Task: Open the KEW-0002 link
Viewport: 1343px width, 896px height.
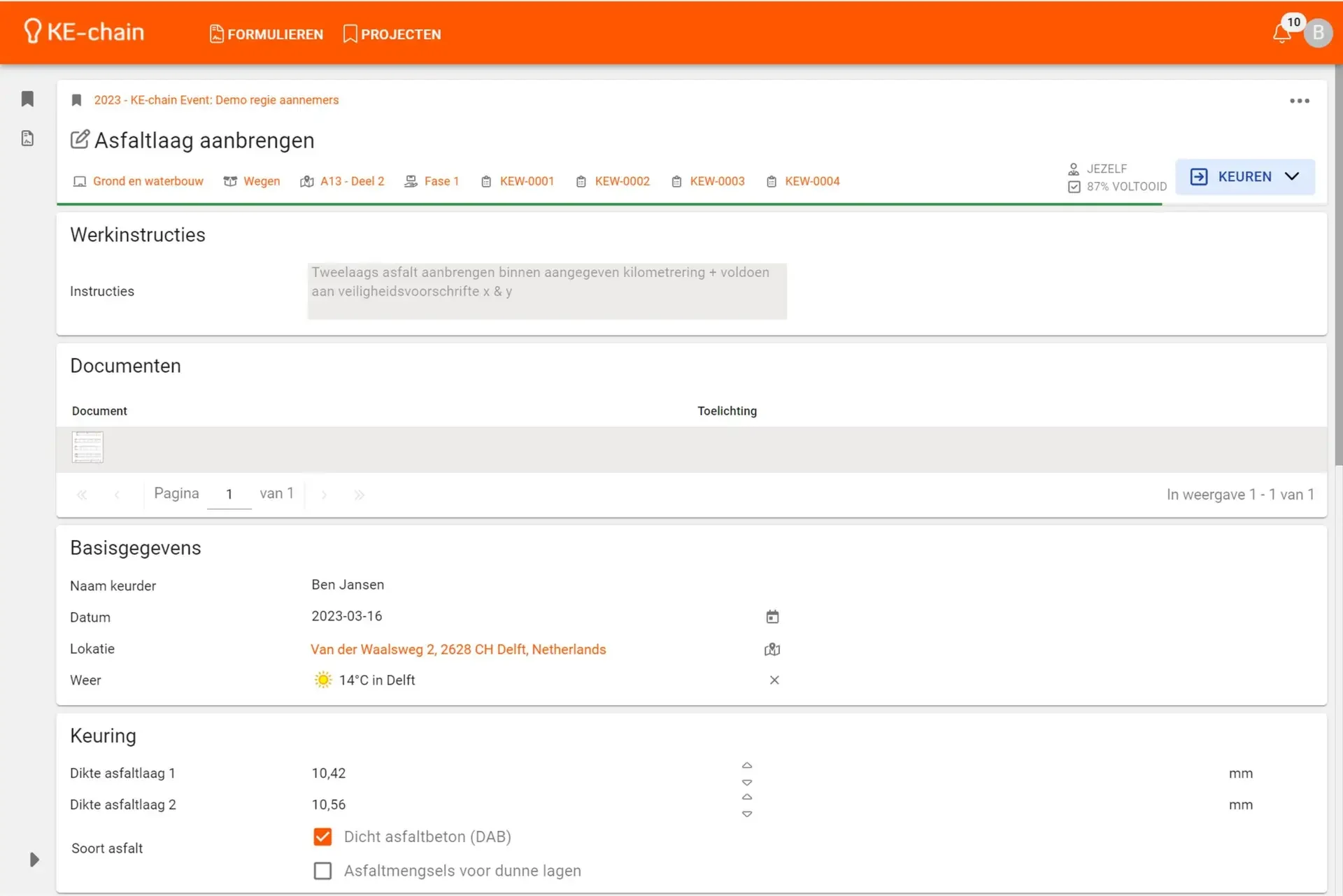Action: (621, 181)
